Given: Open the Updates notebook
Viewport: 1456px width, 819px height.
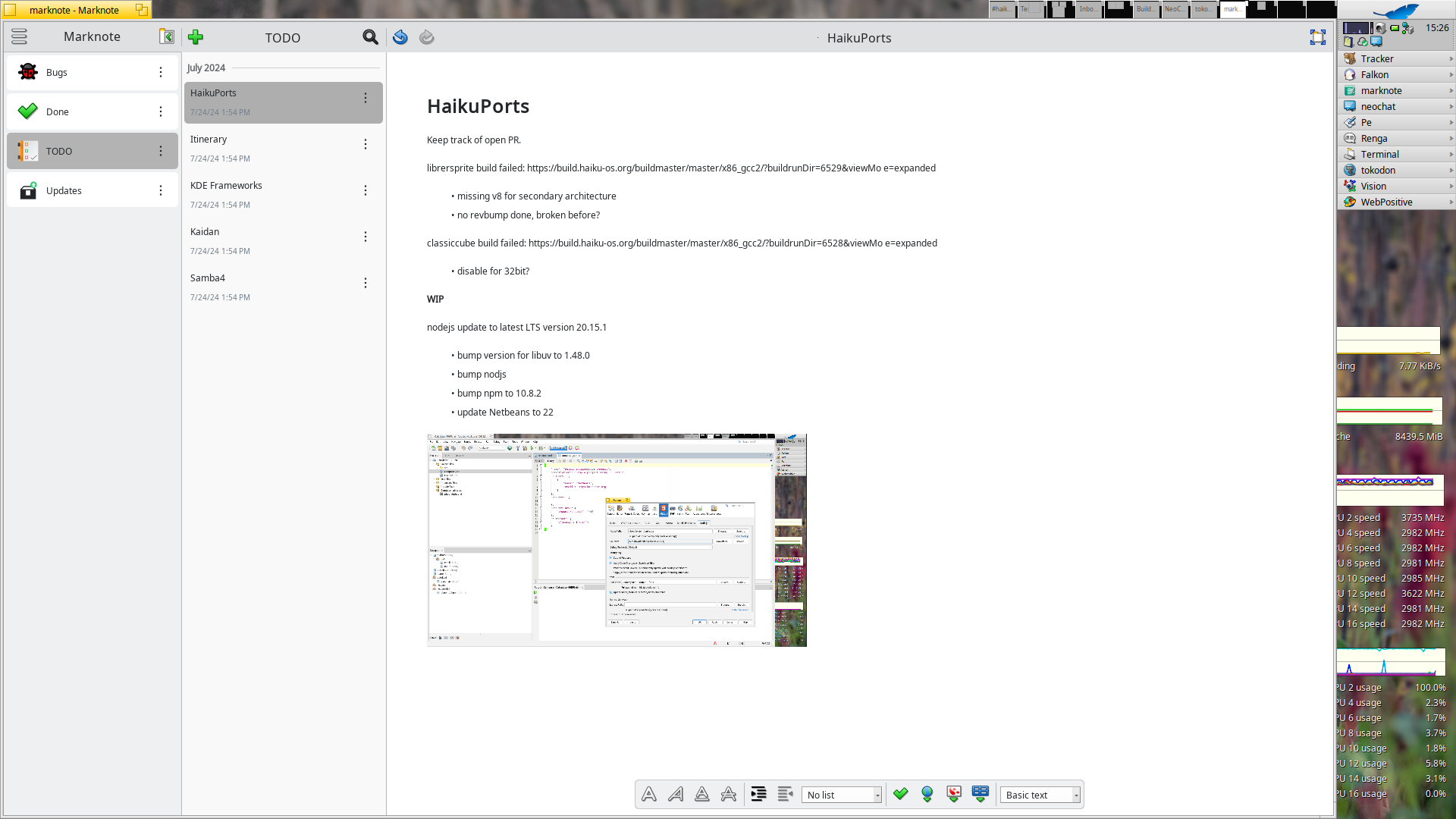Looking at the screenshot, I should pos(93,190).
